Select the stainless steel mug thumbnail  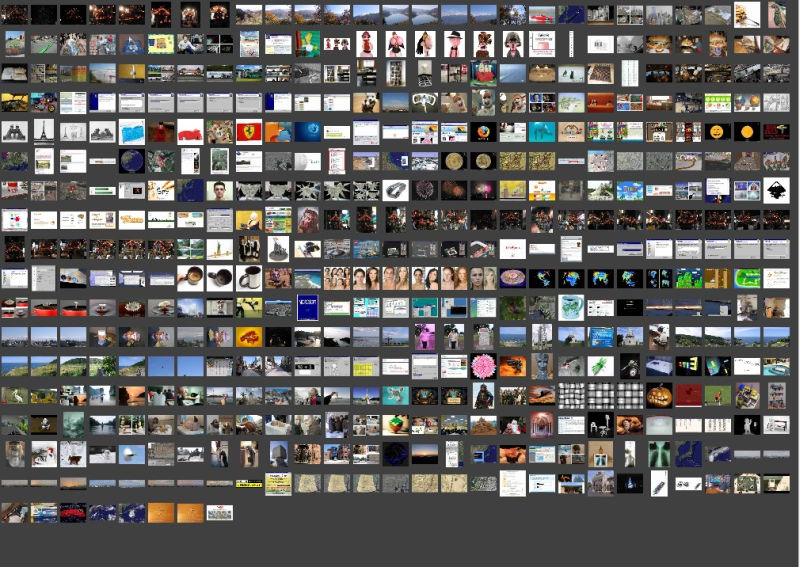pyautogui.click(x=249, y=279)
